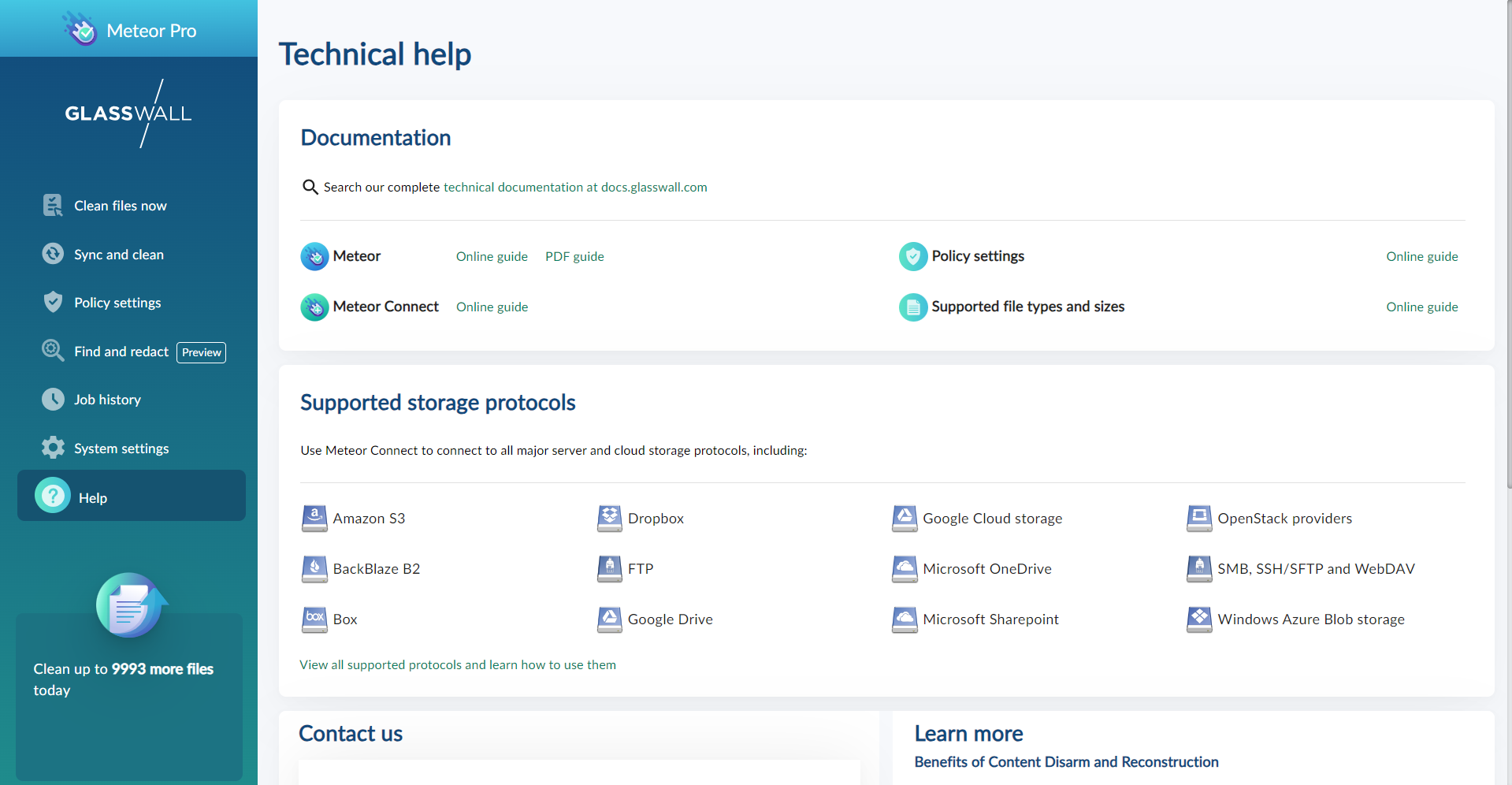Click the file upload illustration icon
The height and width of the screenshot is (785, 1512).
pyautogui.click(x=132, y=605)
